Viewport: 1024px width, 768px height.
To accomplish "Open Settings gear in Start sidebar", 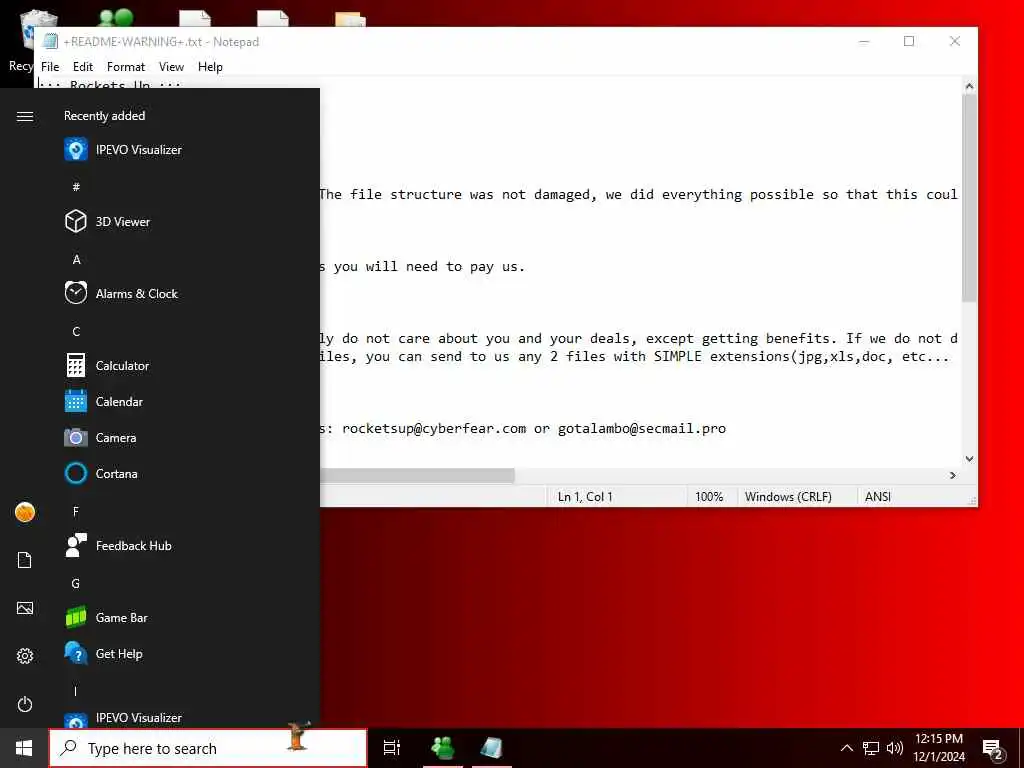I will pyautogui.click(x=25, y=656).
